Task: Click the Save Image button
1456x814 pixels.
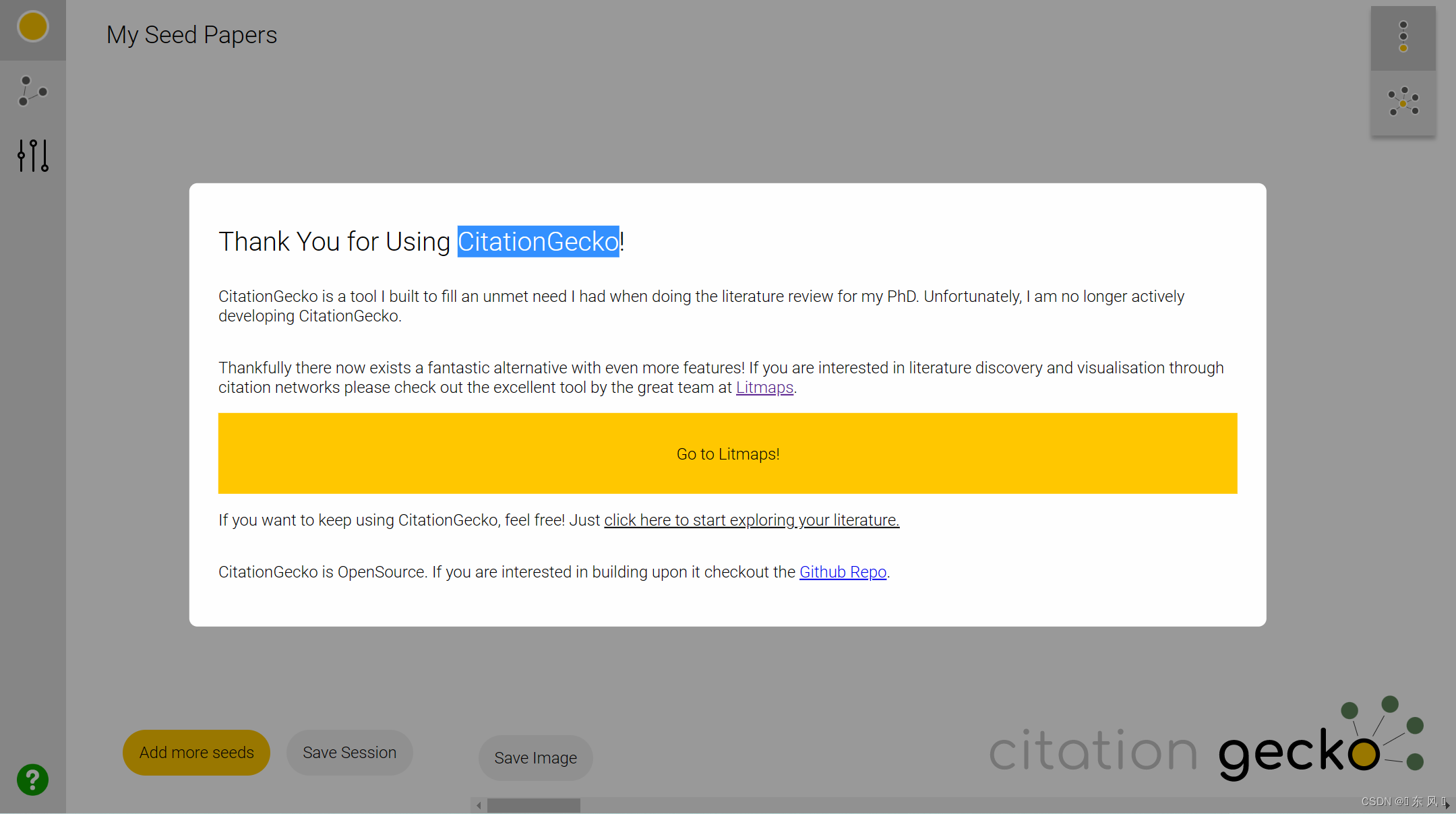Action: 535,757
